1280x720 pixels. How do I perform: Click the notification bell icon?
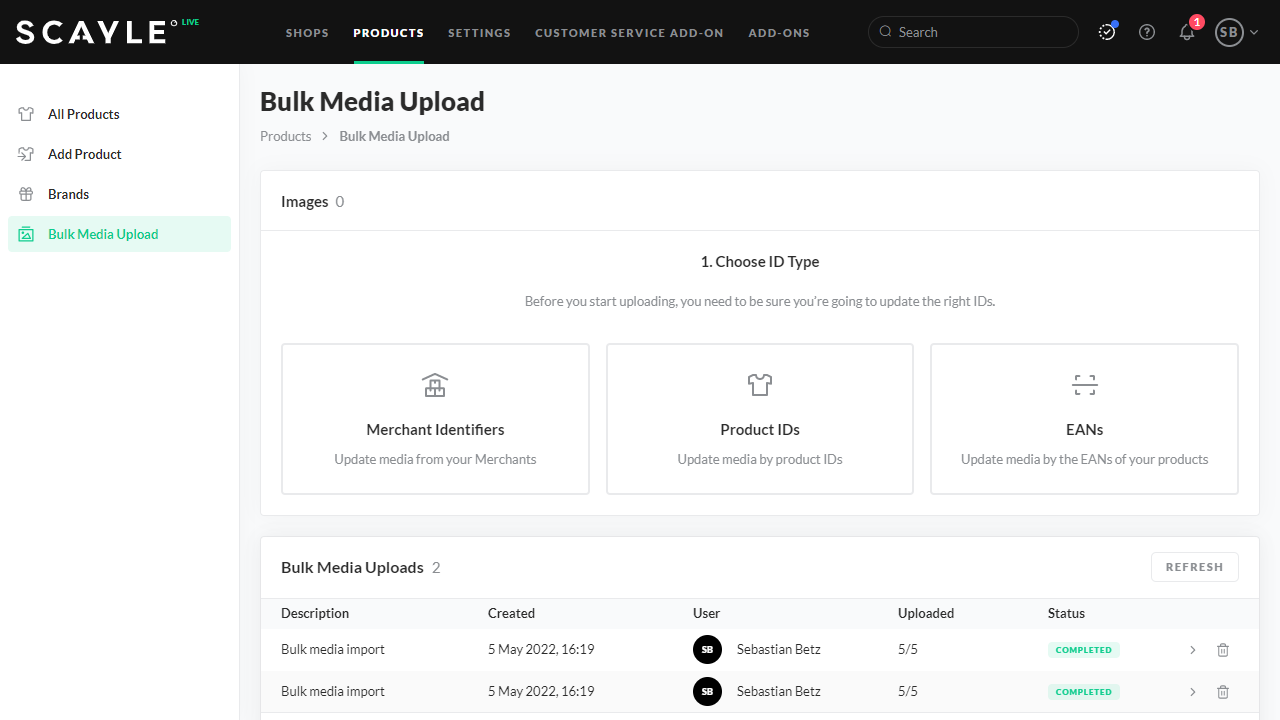pos(1187,32)
